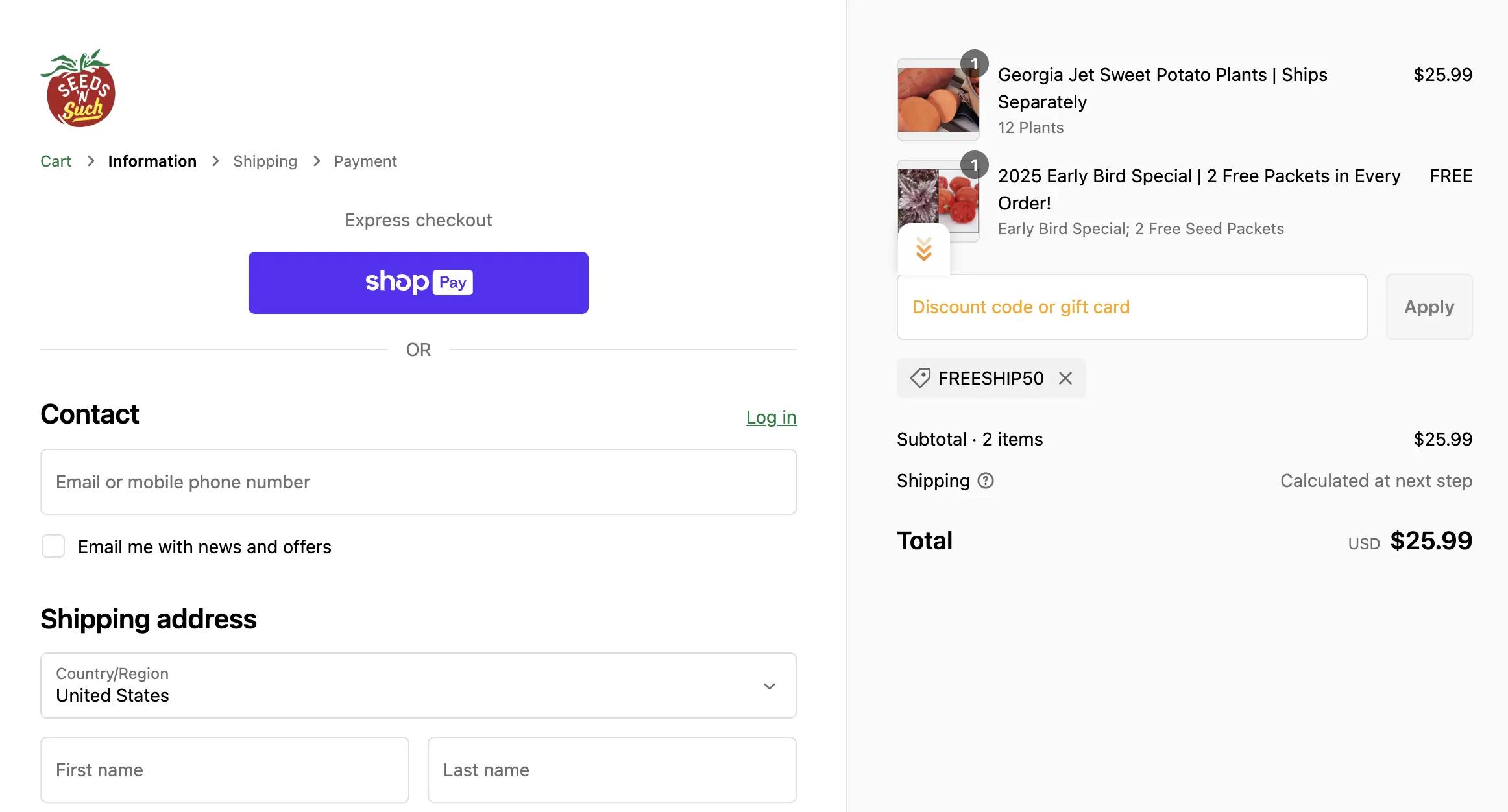
Task: Click the Seeds N Such logo
Action: (78, 89)
